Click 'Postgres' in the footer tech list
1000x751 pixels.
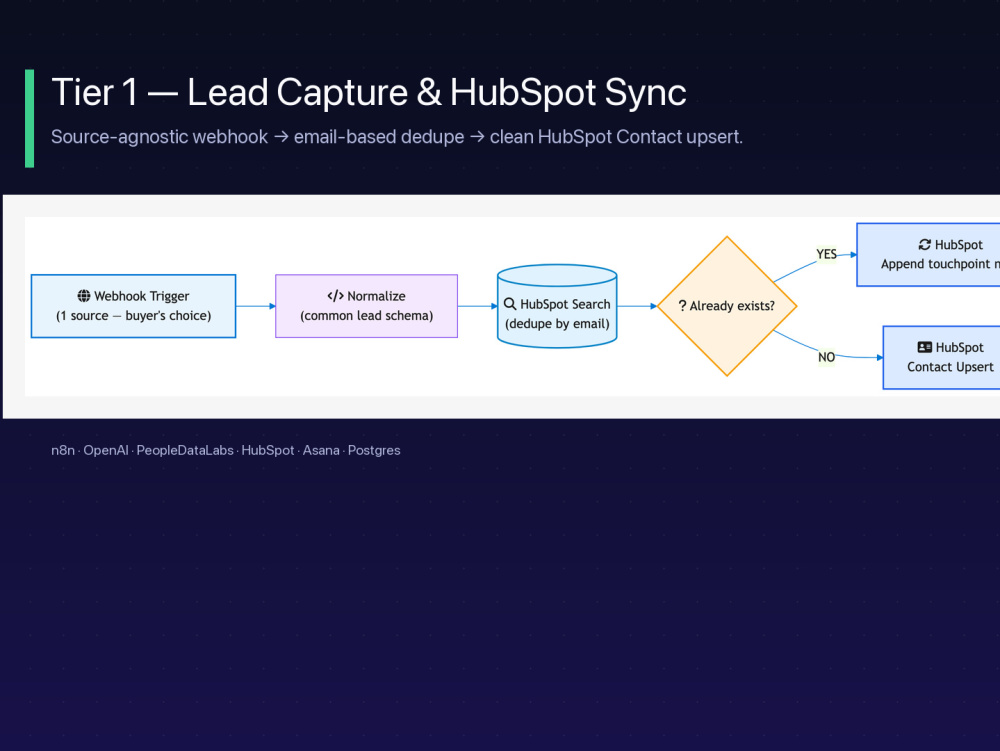(374, 450)
